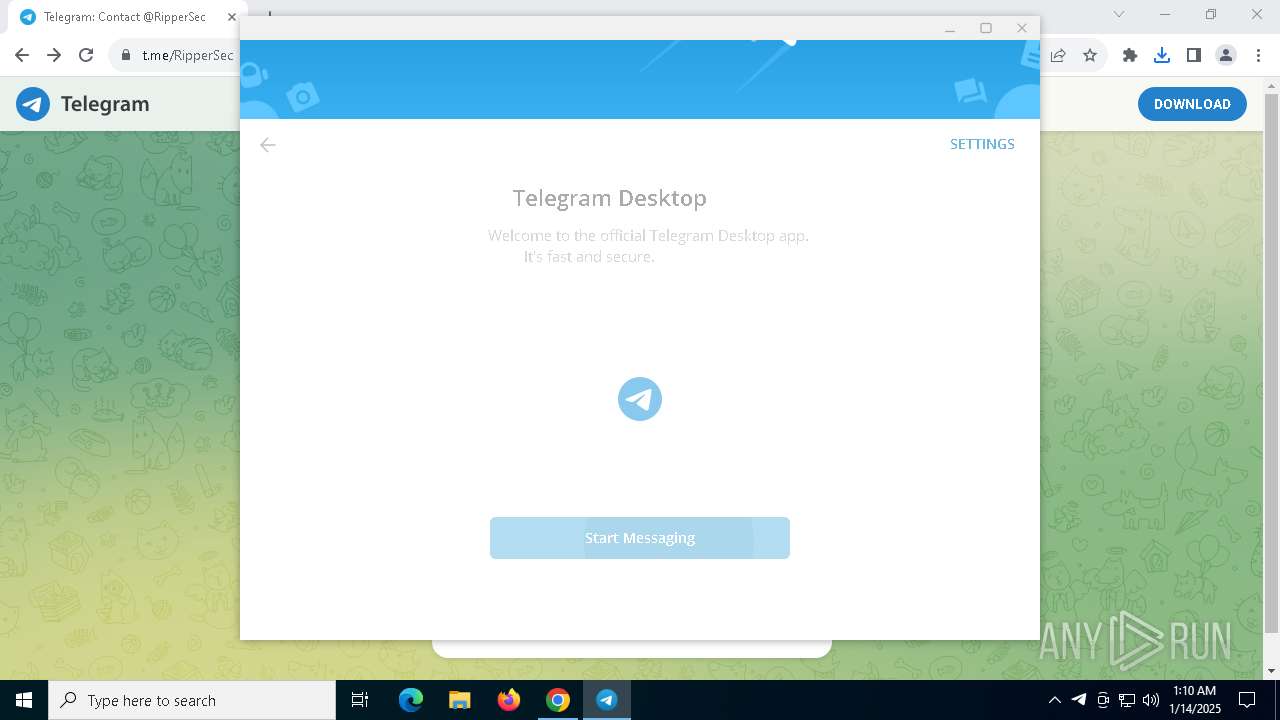The width and height of the screenshot is (1280, 720).
Task: Reload the page in Chrome
Action: pyautogui.click(x=86, y=55)
